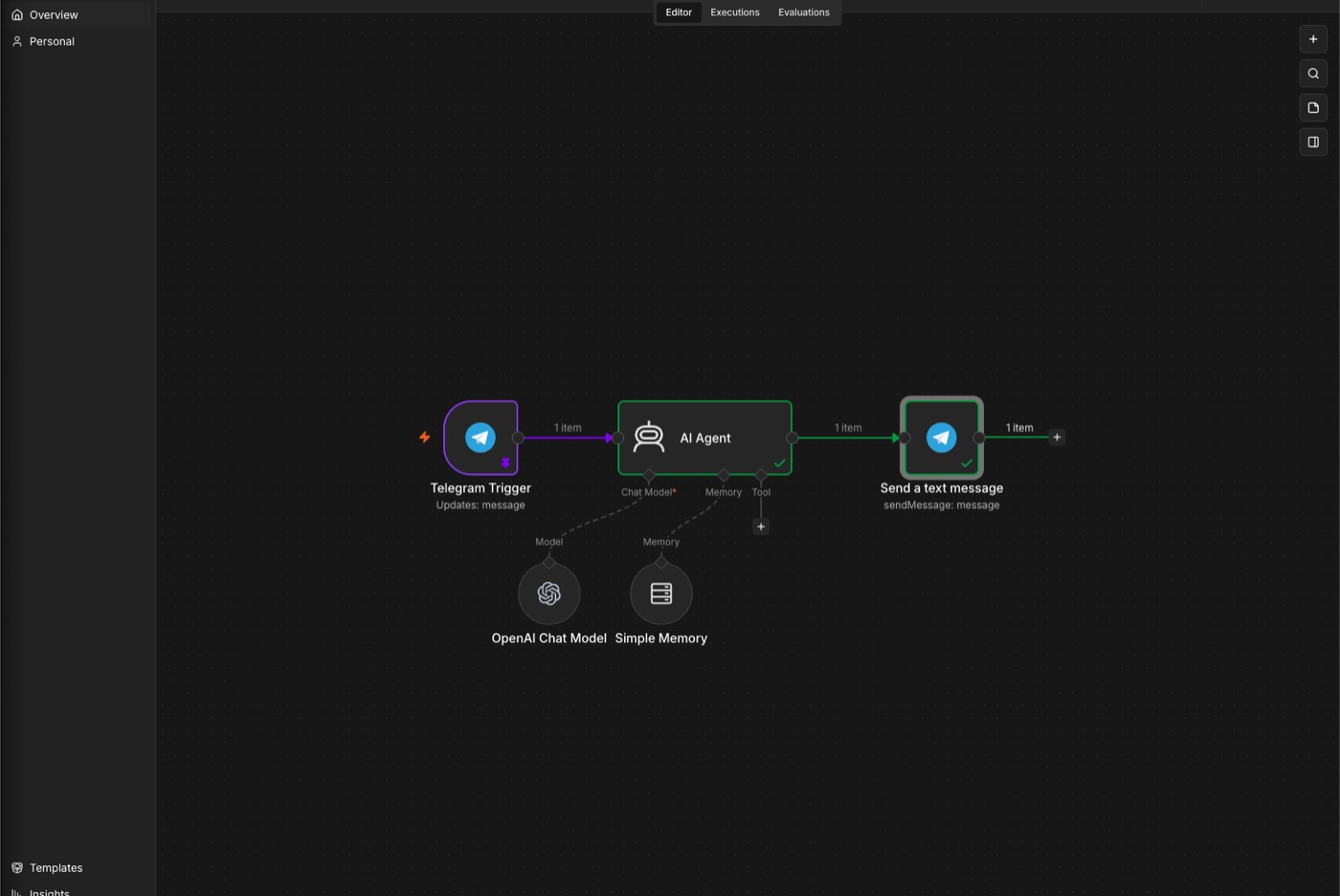
Task: Click the AI Agent success checkmark
Action: pyautogui.click(x=779, y=463)
